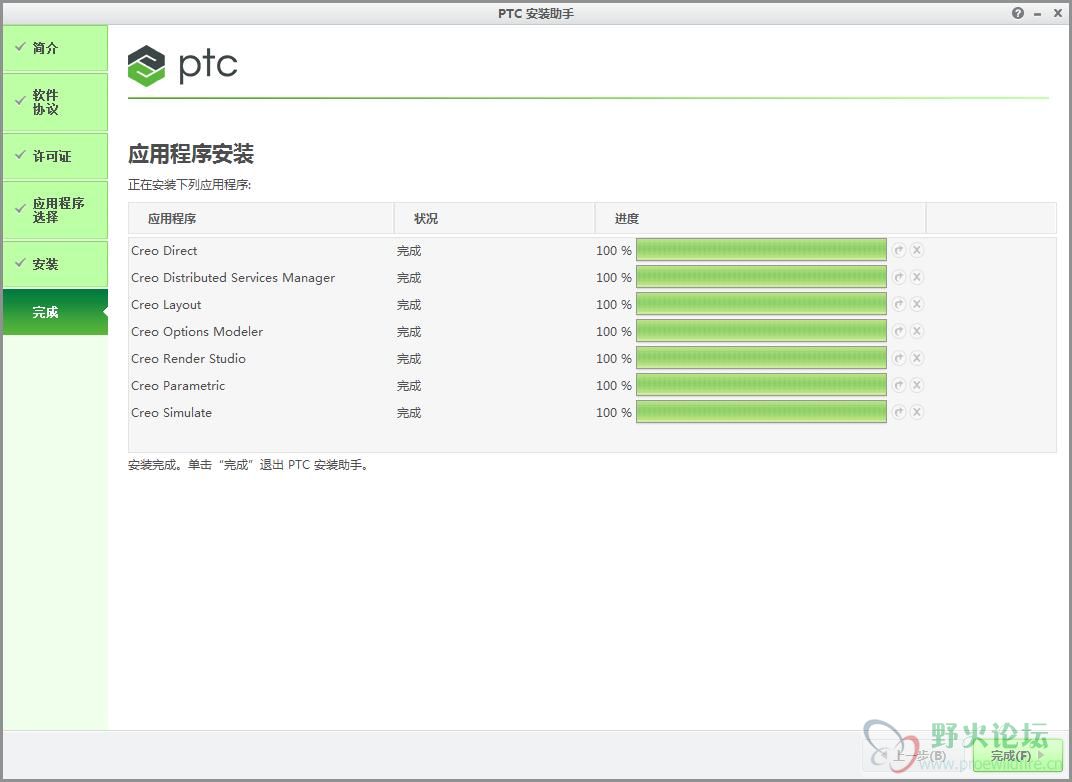
Task: Click 完成 status of Creo Parametric
Action: click(x=409, y=386)
